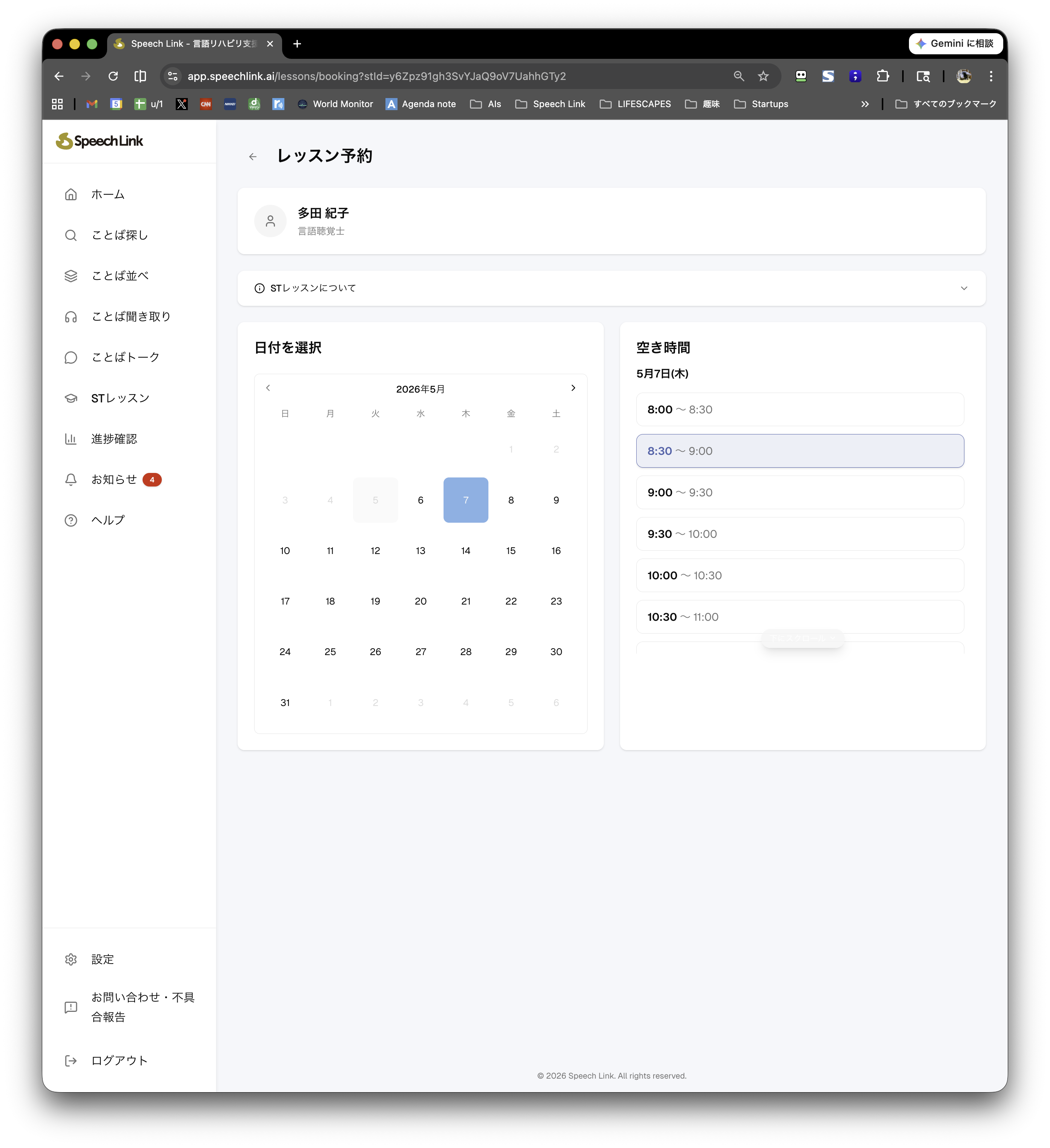Choose the 8:00 ～ 8:30 time slot
The image size is (1050, 1148).
coord(800,410)
